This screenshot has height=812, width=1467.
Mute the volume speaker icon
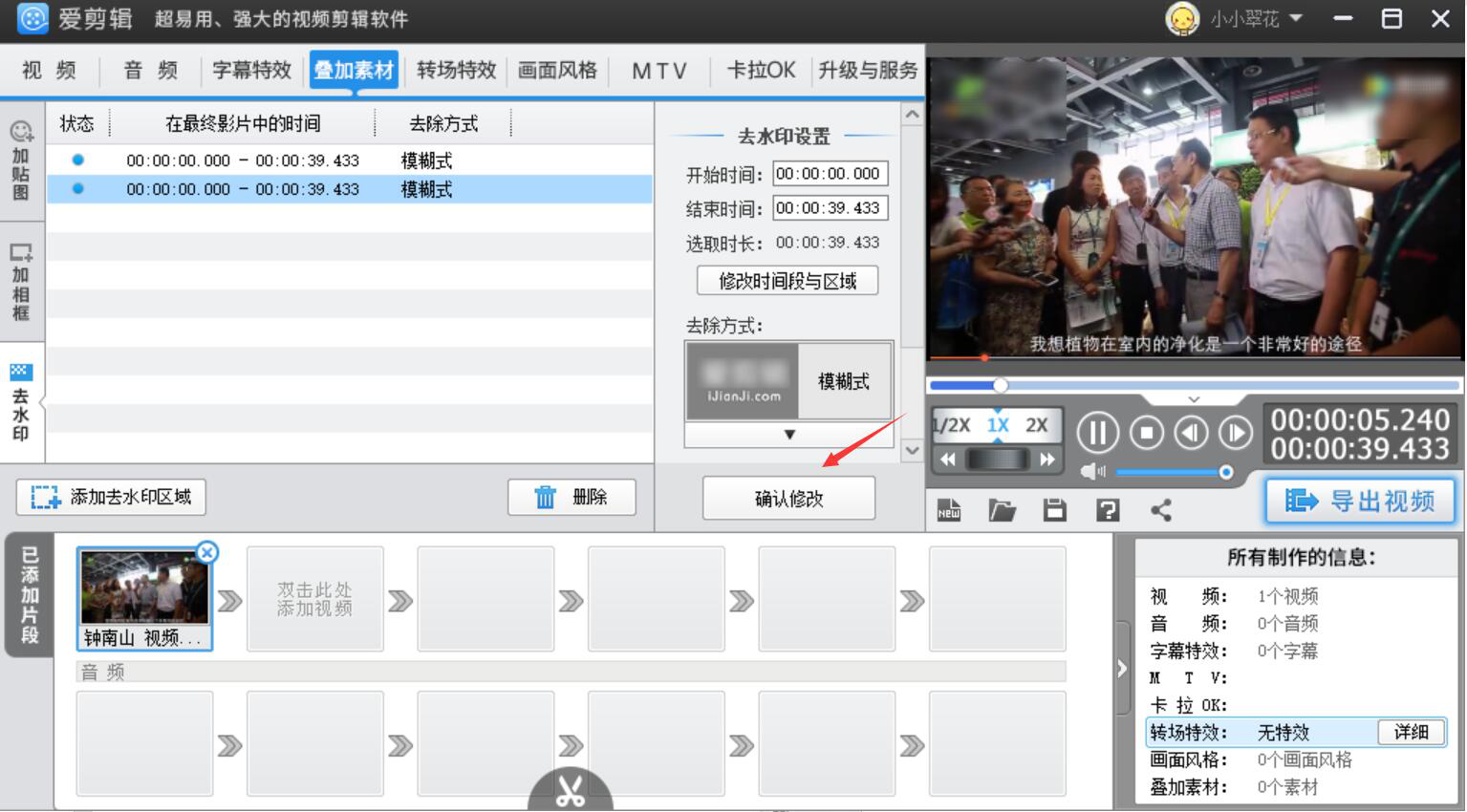click(x=1091, y=472)
